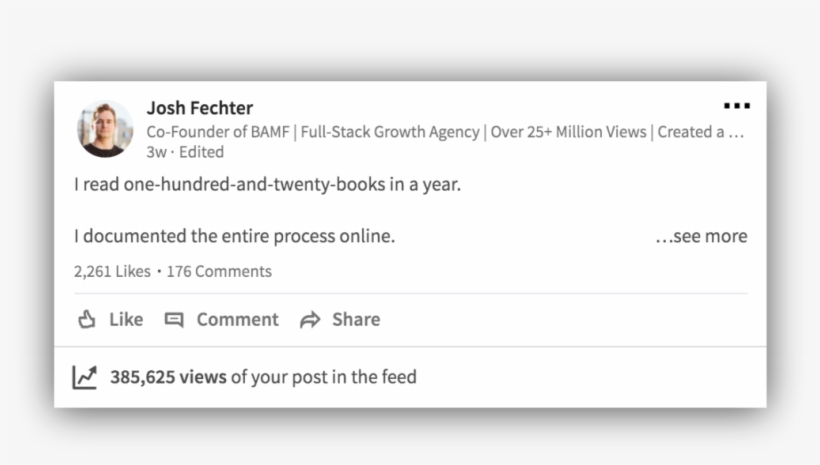The height and width of the screenshot is (465, 820).
Task: Click the "I read one-hundred-and-twenty-books" post line
Action: 267,185
